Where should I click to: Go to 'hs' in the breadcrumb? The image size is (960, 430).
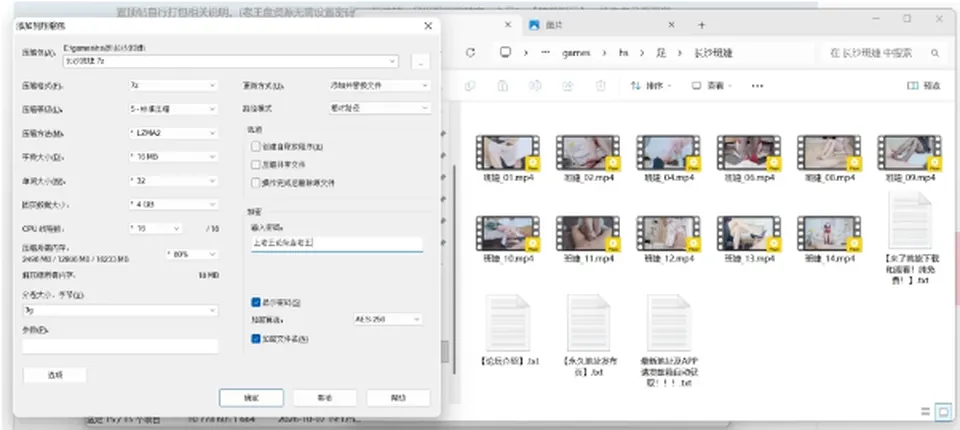click(624, 53)
